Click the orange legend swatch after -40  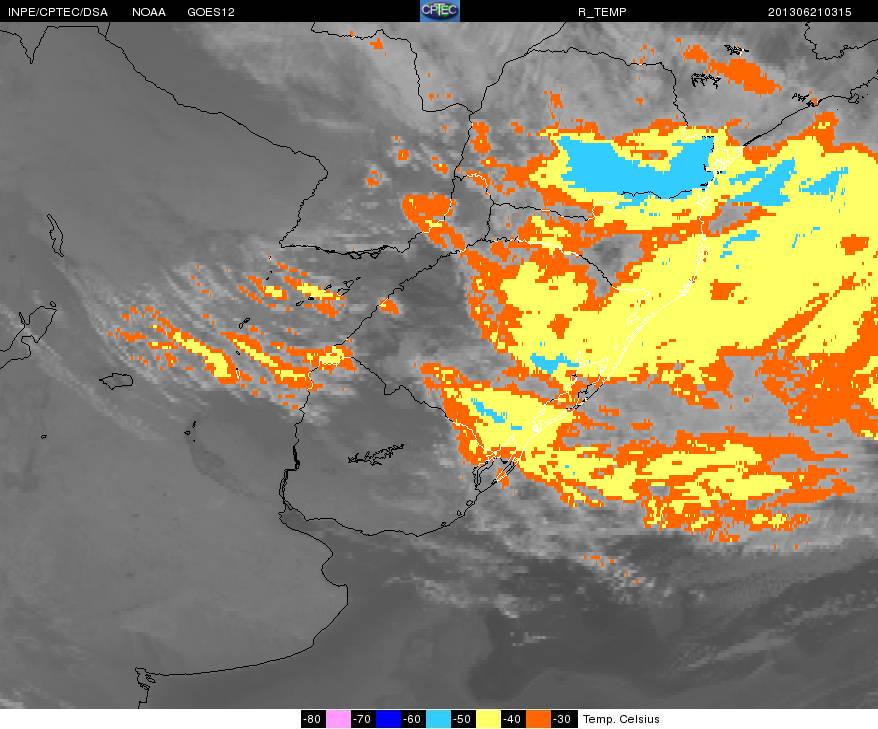click(x=538, y=719)
